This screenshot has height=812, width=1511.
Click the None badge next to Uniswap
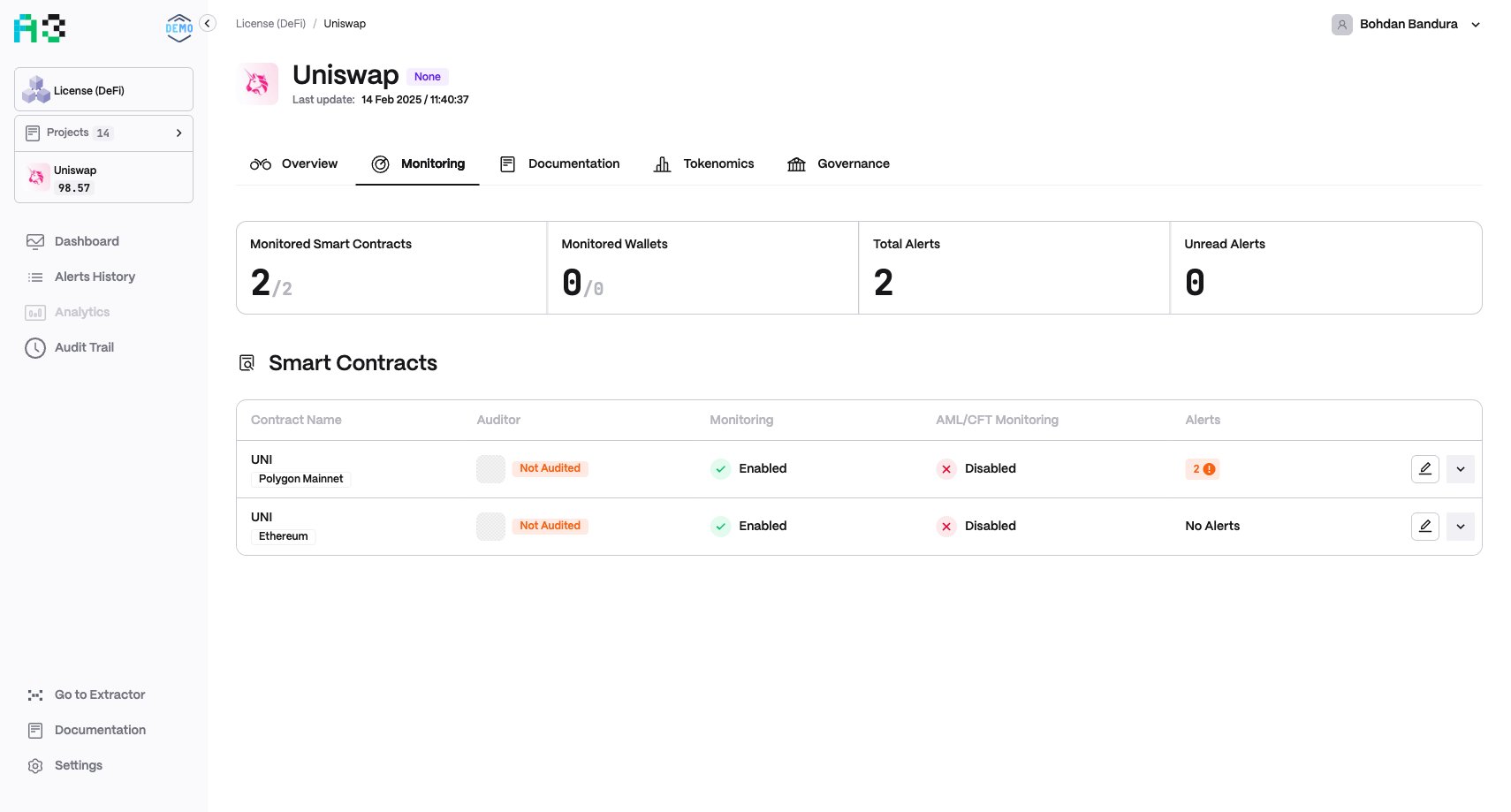tap(428, 77)
